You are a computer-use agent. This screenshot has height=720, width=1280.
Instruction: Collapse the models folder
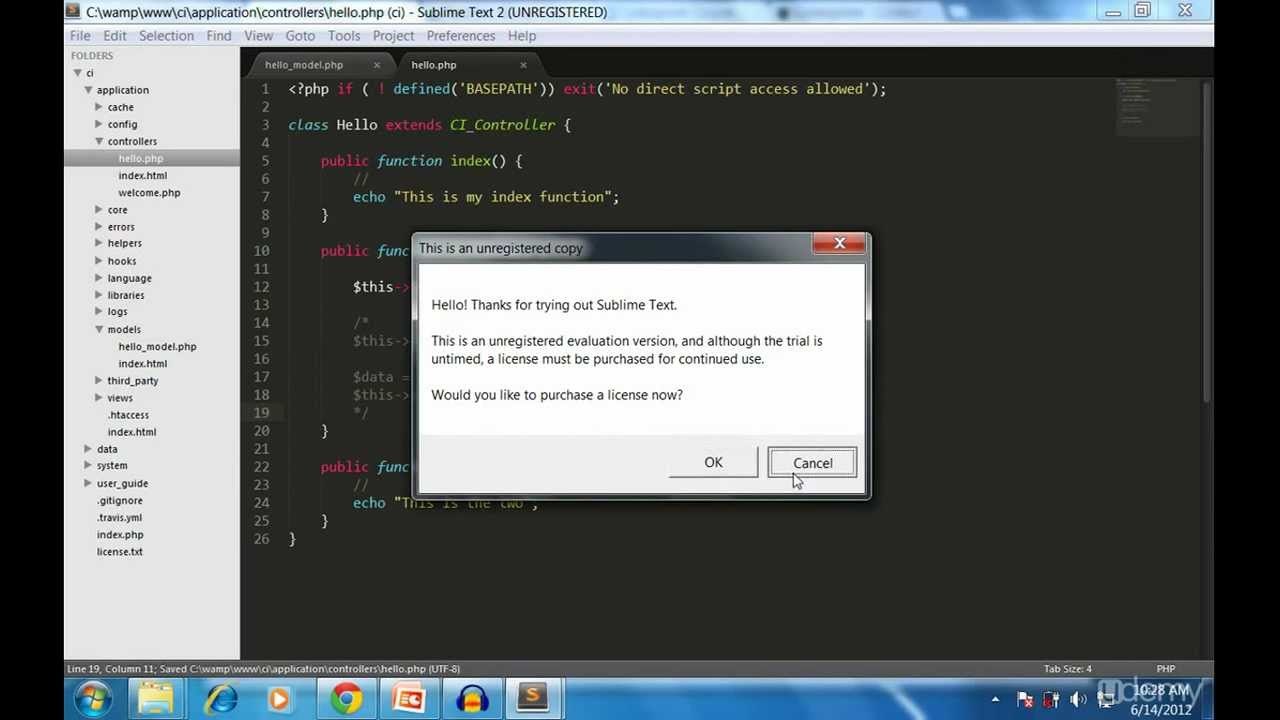click(99, 329)
